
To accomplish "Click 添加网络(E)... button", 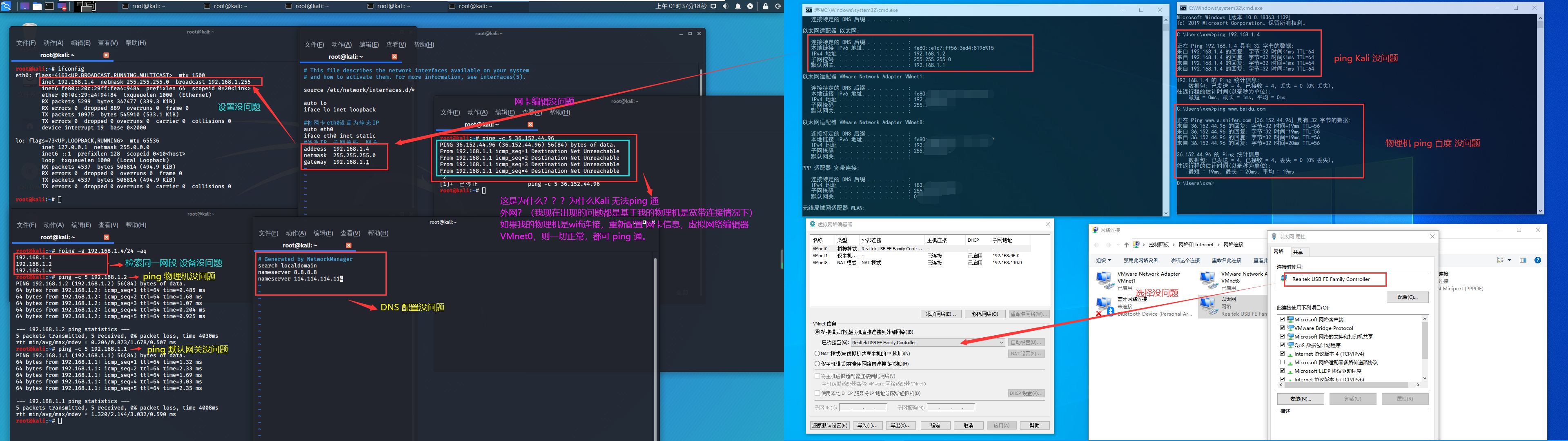I will coord(941,314).
